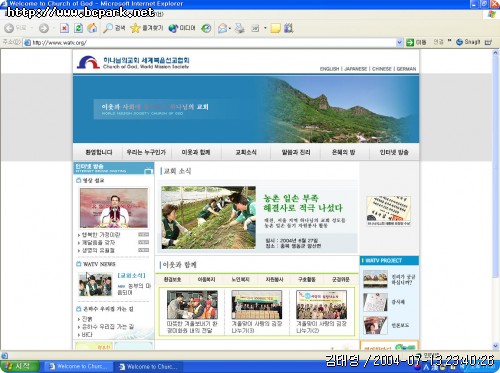The height and width of the screenshot is (373, 500).
Task: Open the 김장 나누기(3) photo thumbnail
Action: tap(257, 305)
